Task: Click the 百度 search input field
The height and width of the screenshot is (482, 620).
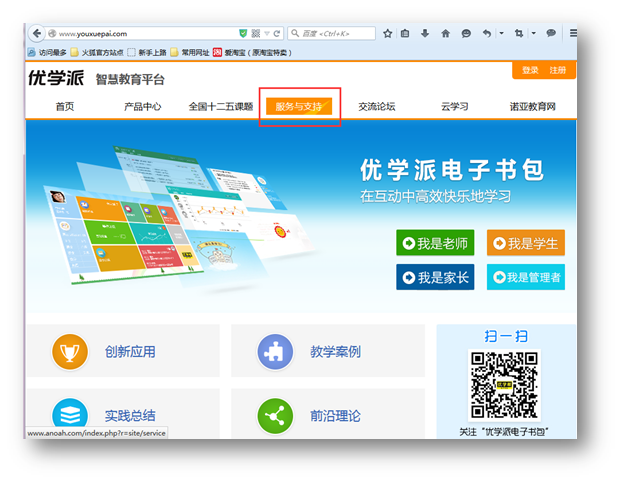Action: point(335,33)
